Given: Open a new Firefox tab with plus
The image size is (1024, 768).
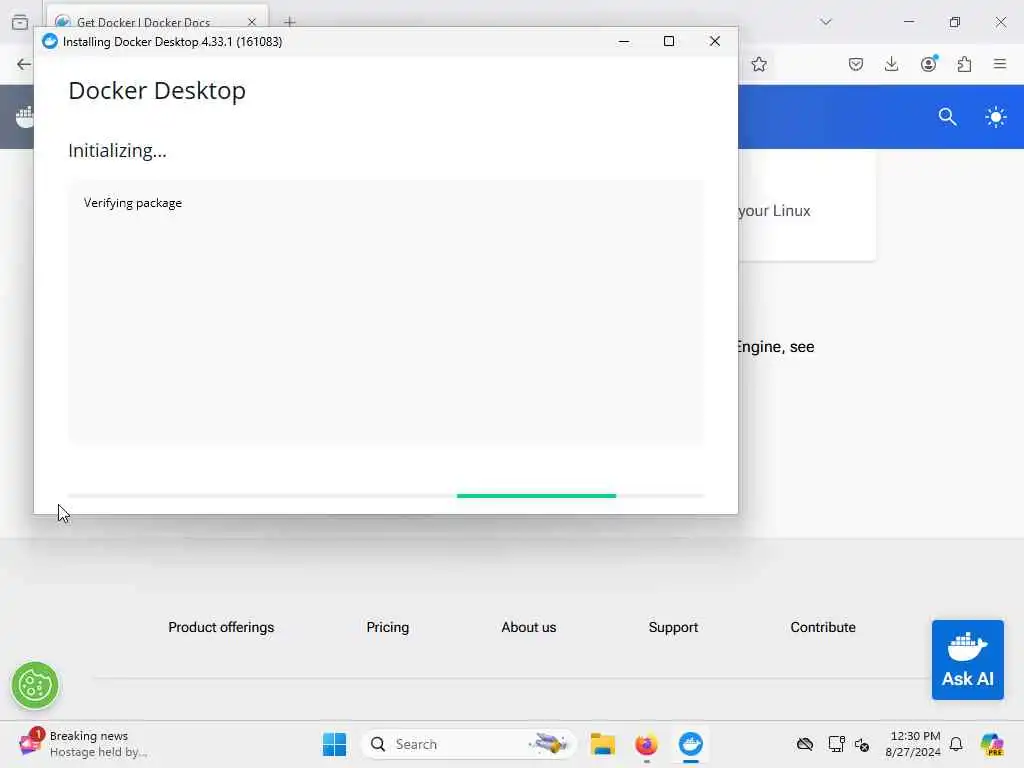Looking at the screenshot, I should click(x=290, y=22).
